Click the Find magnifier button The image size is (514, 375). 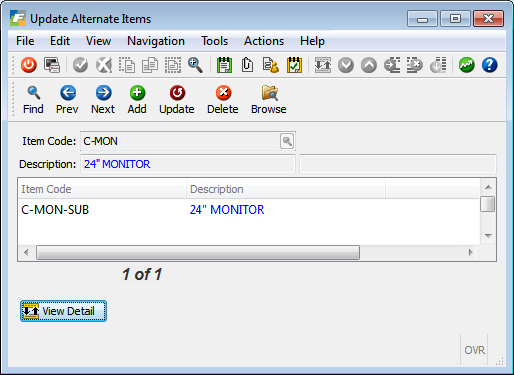33,100
